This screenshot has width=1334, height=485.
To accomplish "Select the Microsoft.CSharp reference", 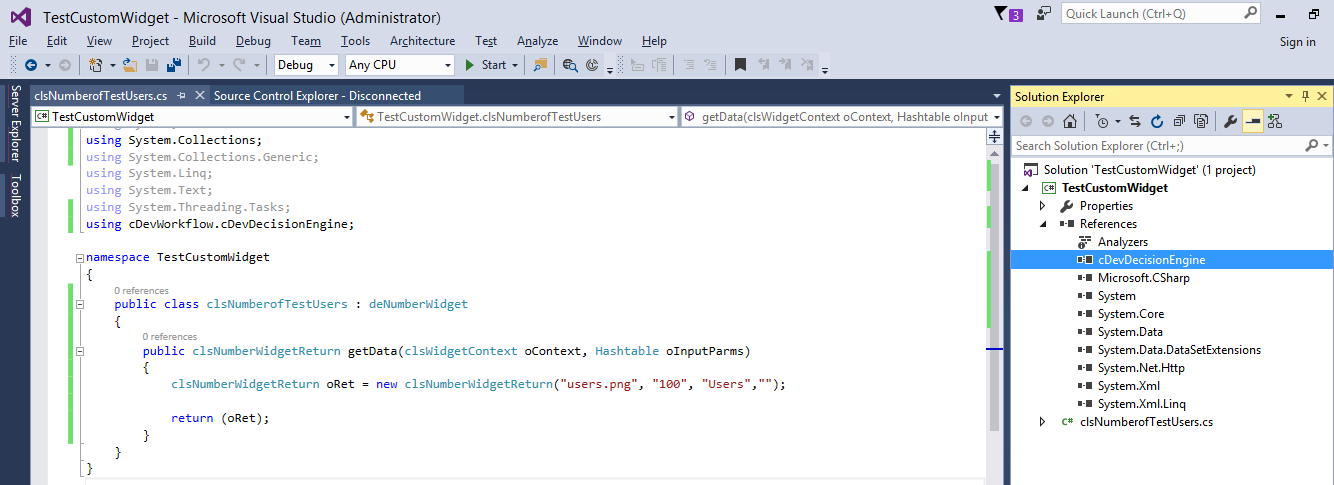I will (1143, 278).
